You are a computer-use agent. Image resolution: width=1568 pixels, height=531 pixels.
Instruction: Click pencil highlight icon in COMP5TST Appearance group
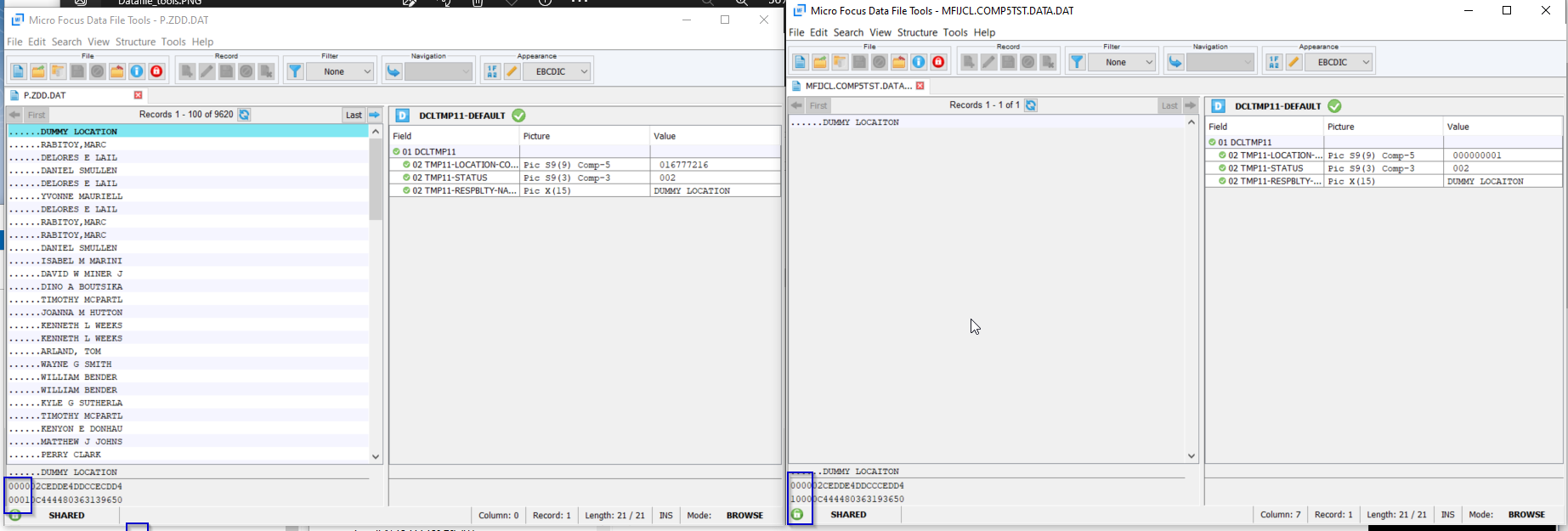pyautogui.click(x=1293, y=62)
